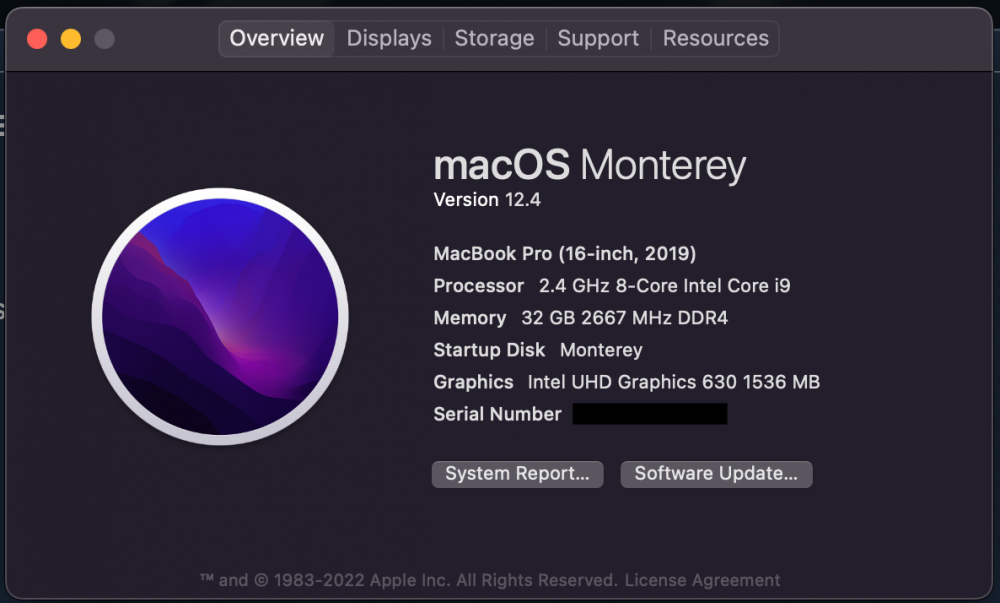The height and width of the screenshot is (603, 1000).
Task: Click the macOS Monterey title
Action: click(590, 164)
